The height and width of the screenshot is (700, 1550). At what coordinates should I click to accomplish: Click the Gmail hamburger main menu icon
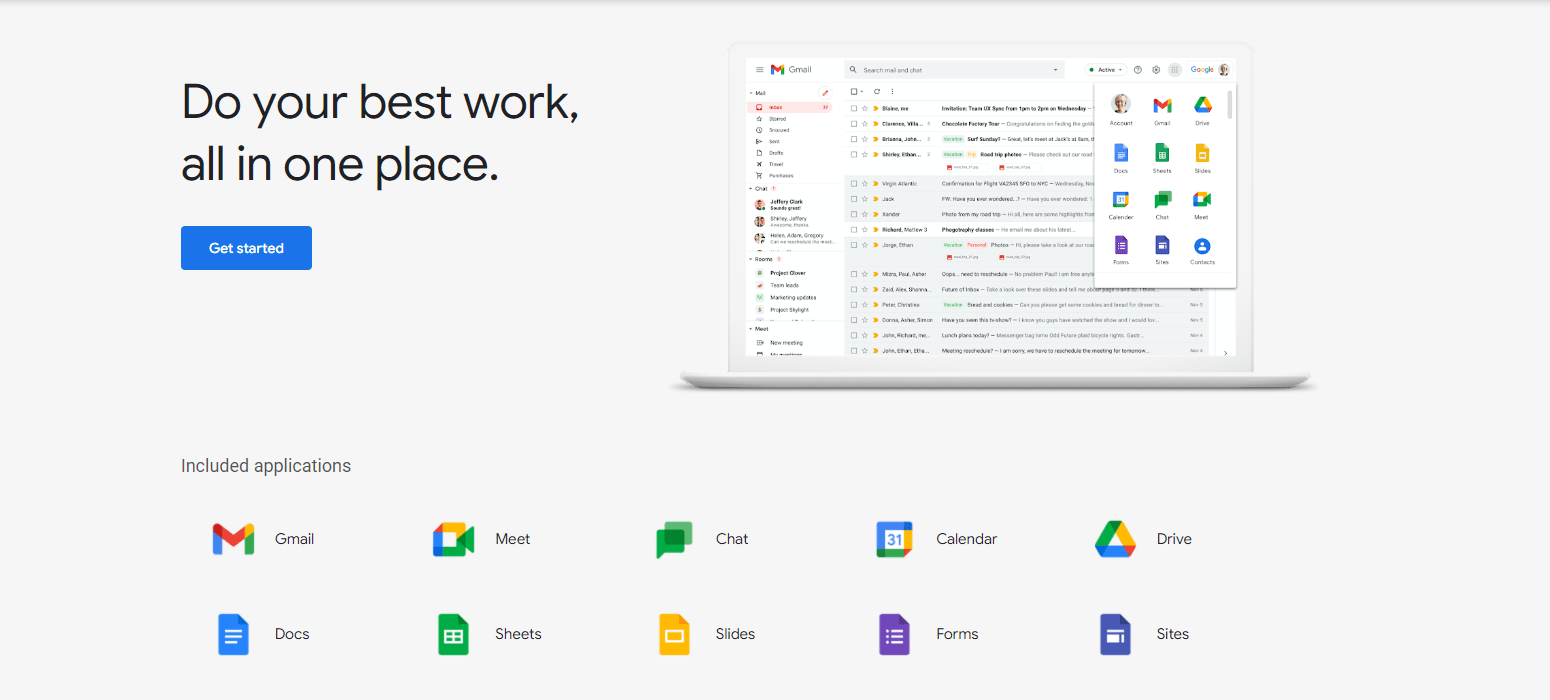click(x=760, y=70)
